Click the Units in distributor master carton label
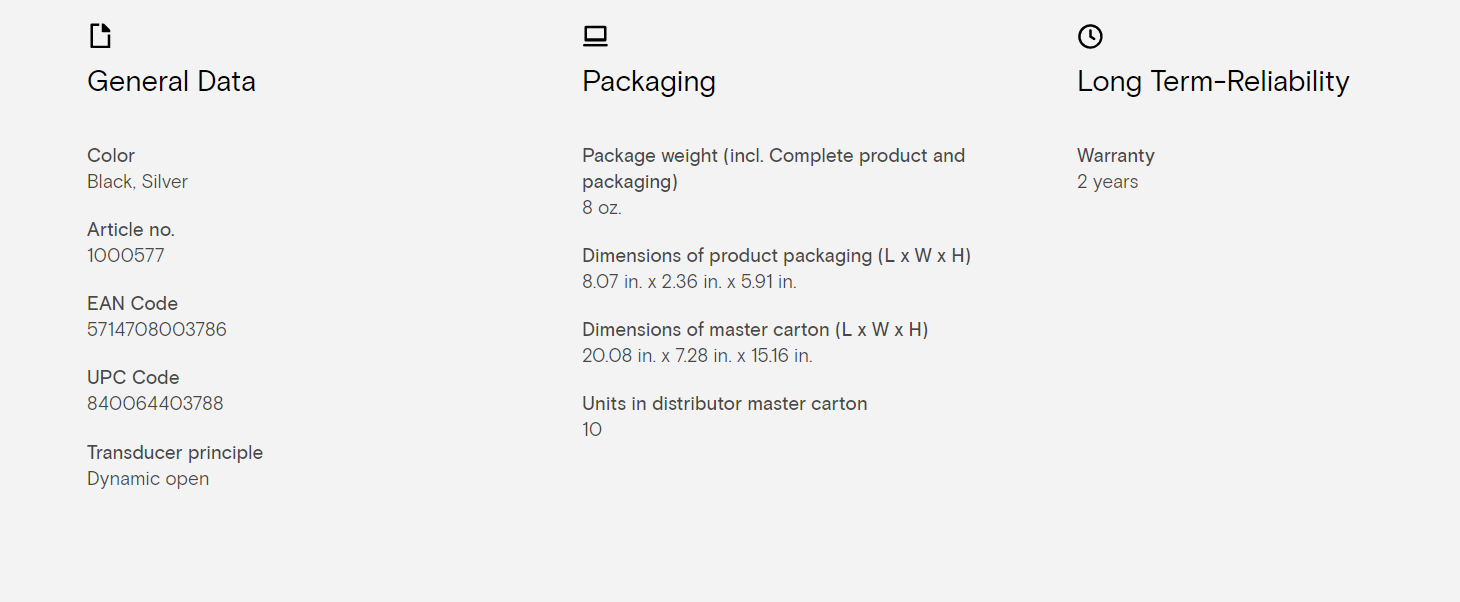This screenshot has width=1460, height=602. click(725, 404)
